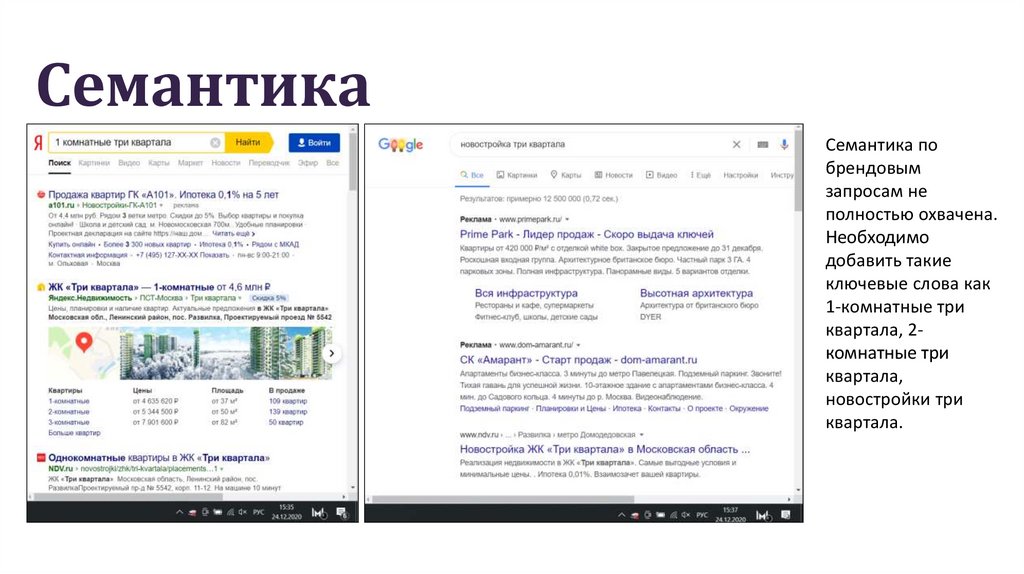1024x574 pixels.
Task: Open result Однокомнатные квартиры в ЖК «Три квартала»
Action: pyautogui.click(x=159, y=458)
